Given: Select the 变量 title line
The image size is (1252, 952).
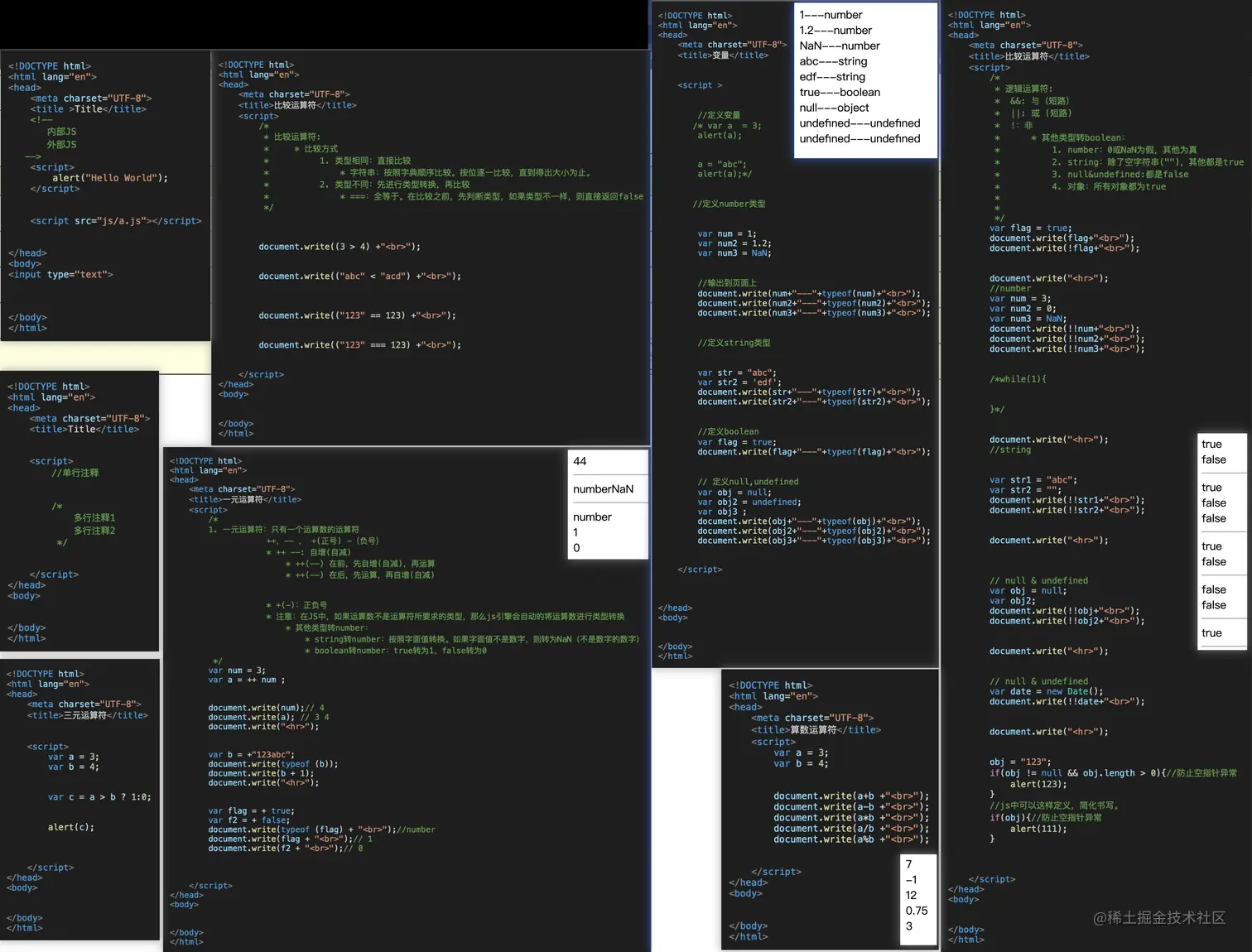Looking at the screenshot, I should click(723, 55).
